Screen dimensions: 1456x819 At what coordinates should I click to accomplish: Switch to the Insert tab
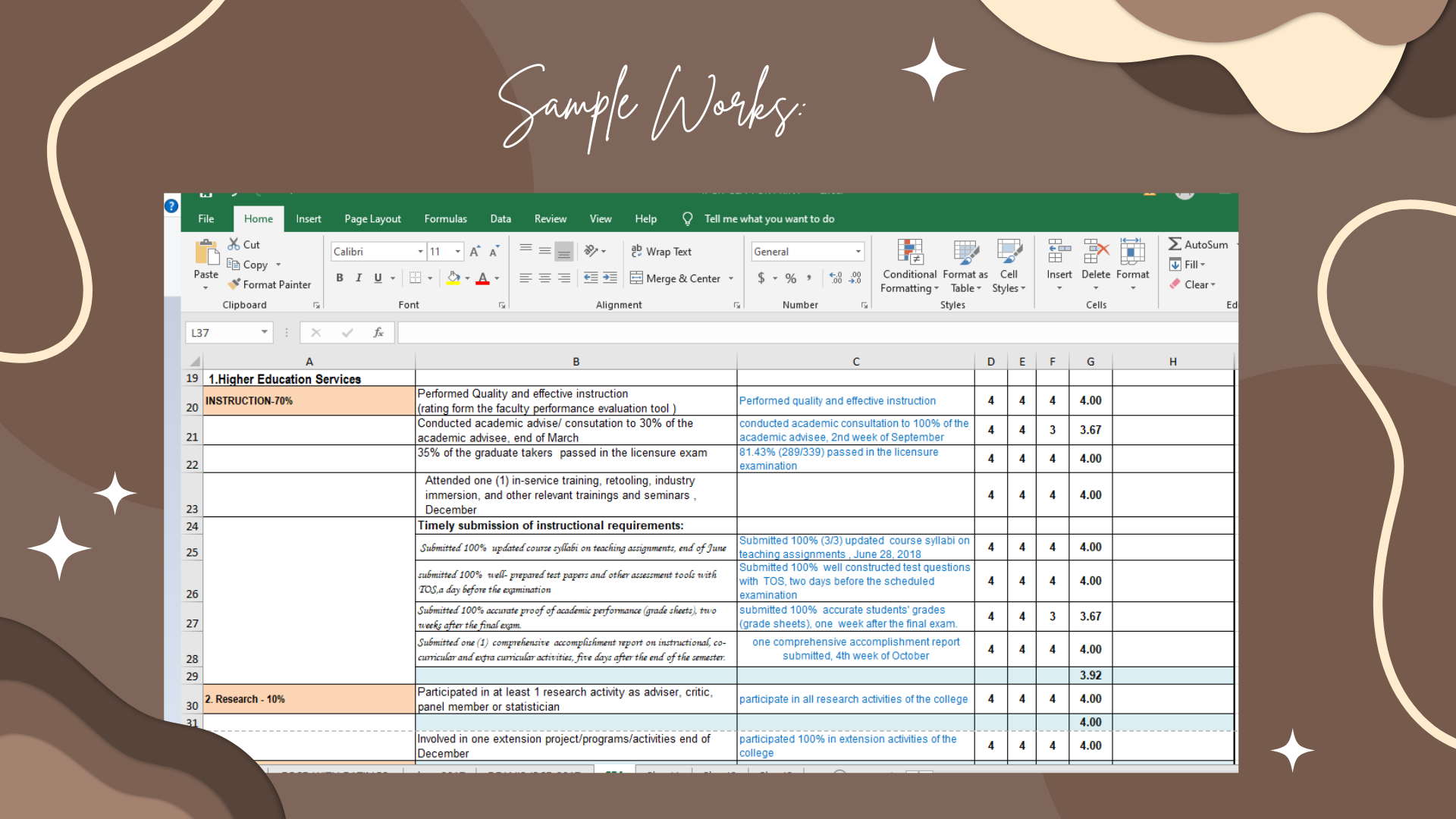pyautogui.click(x=309, y=219)
